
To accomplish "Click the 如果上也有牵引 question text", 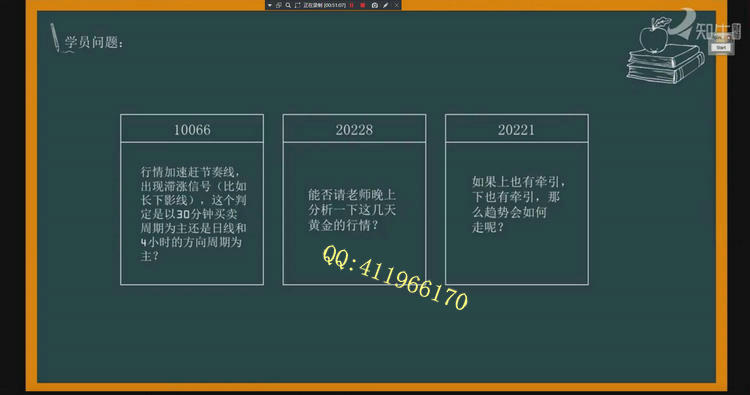I will [x=518, y=204].
